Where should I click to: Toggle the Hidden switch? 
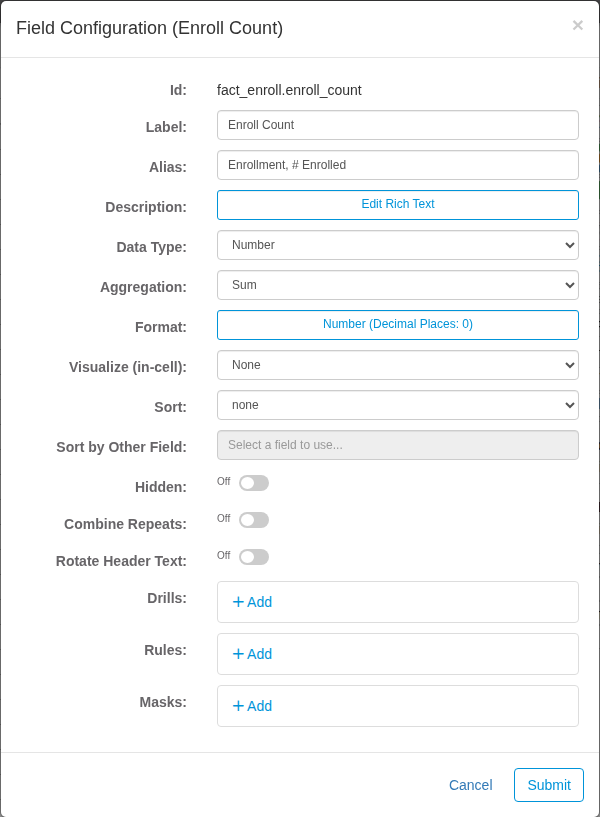pos(254,483)
